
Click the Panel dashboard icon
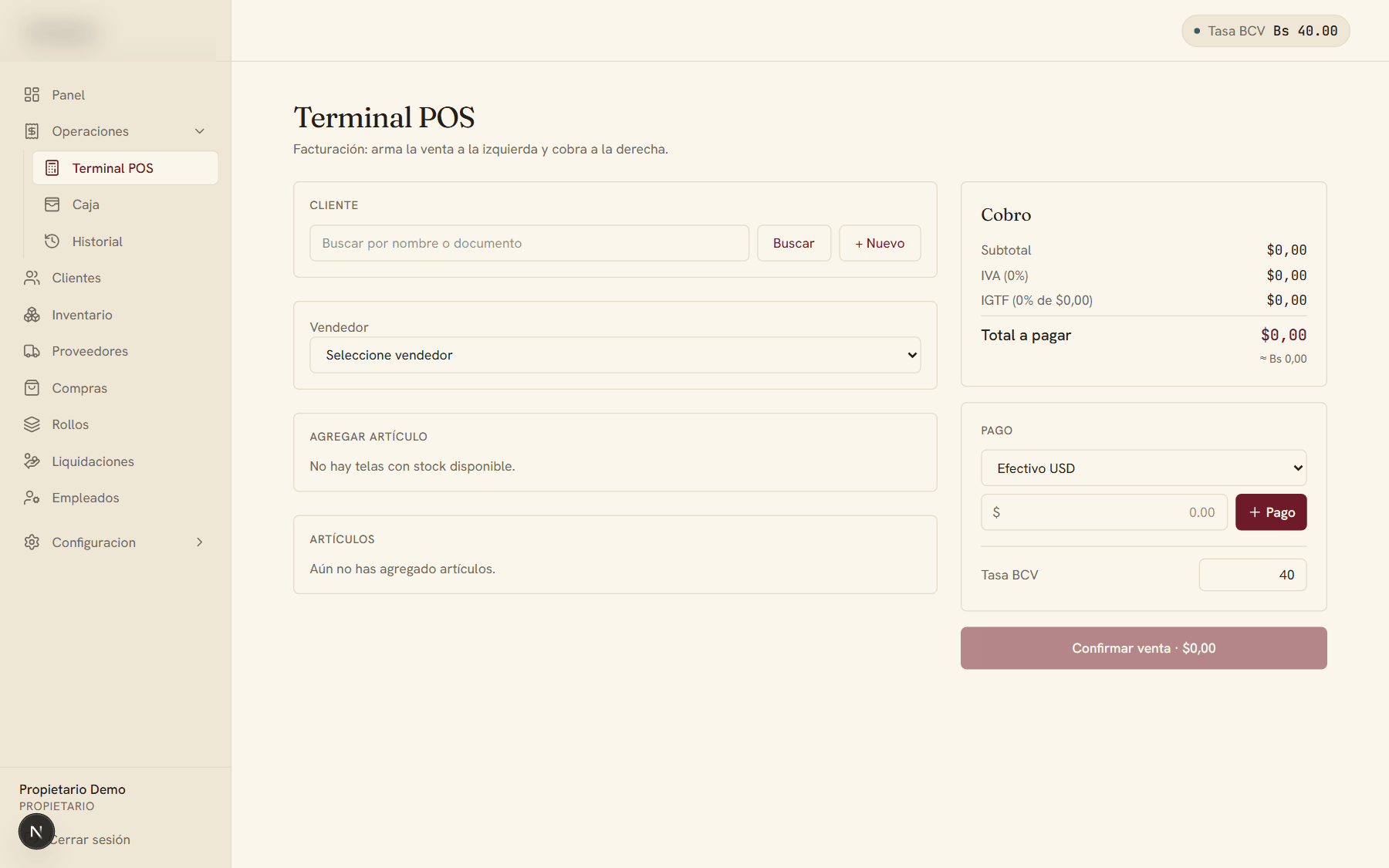point(32,95)
